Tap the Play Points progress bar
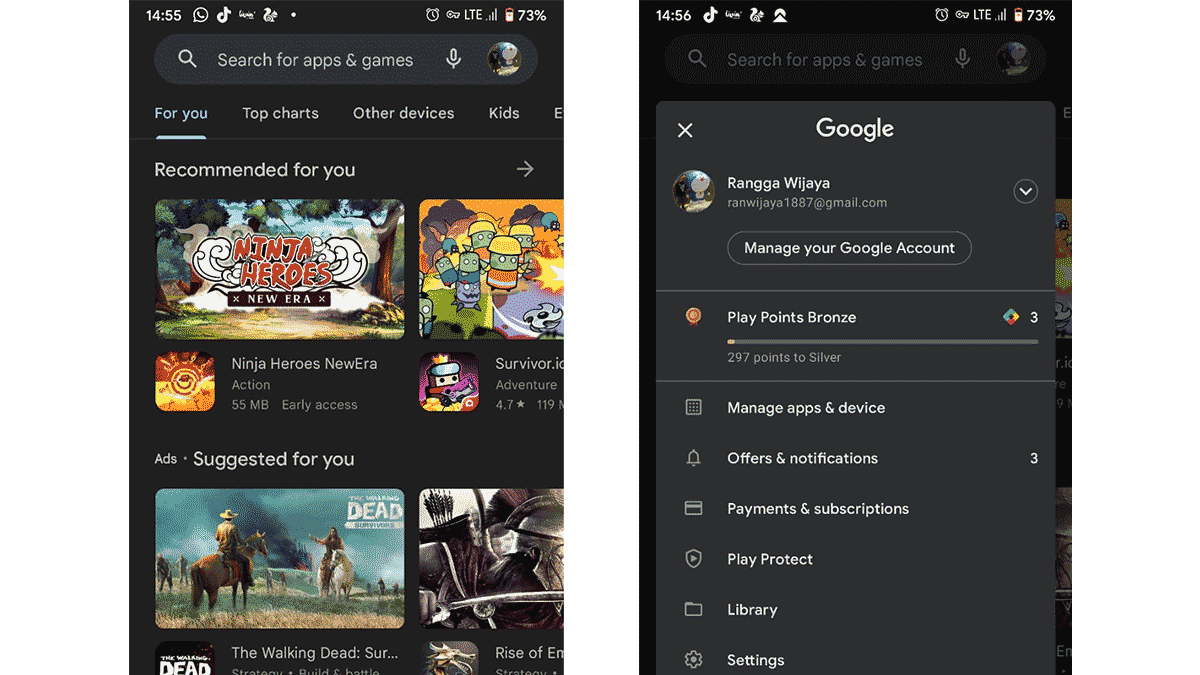Image resolution: width=1200 pixels, height=675 pixels. (x=882, y=341)
